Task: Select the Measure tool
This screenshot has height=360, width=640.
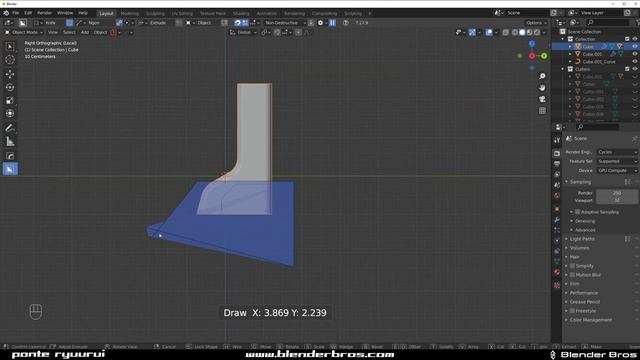Action: pos(10,142)
